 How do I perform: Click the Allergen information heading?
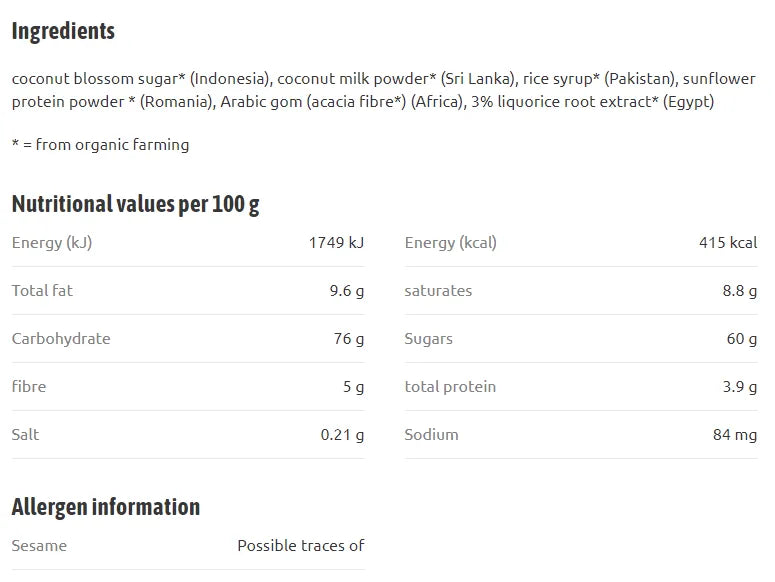tap(106, 507)
